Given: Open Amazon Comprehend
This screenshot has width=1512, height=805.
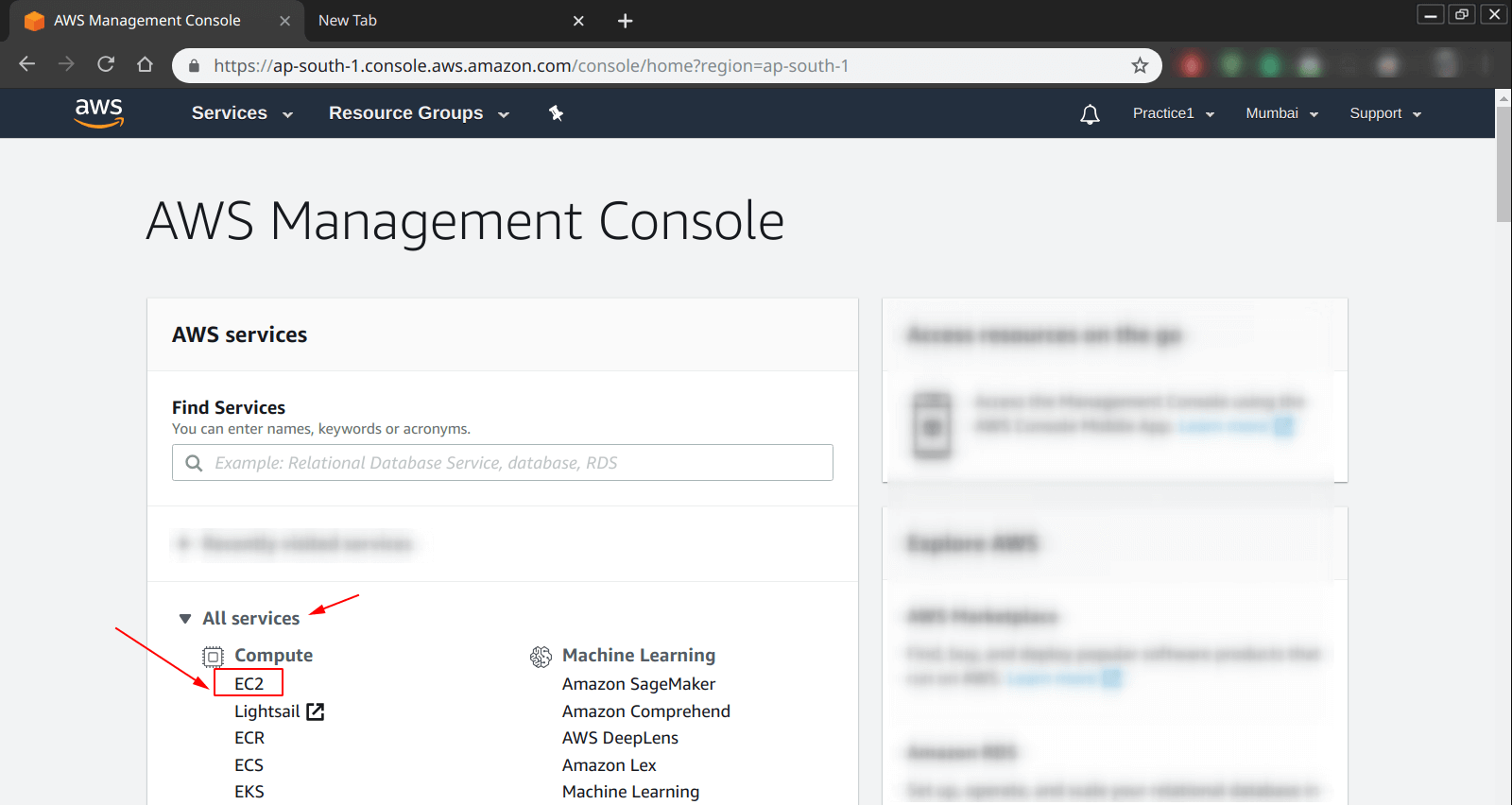Looking at the screenshot, I should pos(646,711).
